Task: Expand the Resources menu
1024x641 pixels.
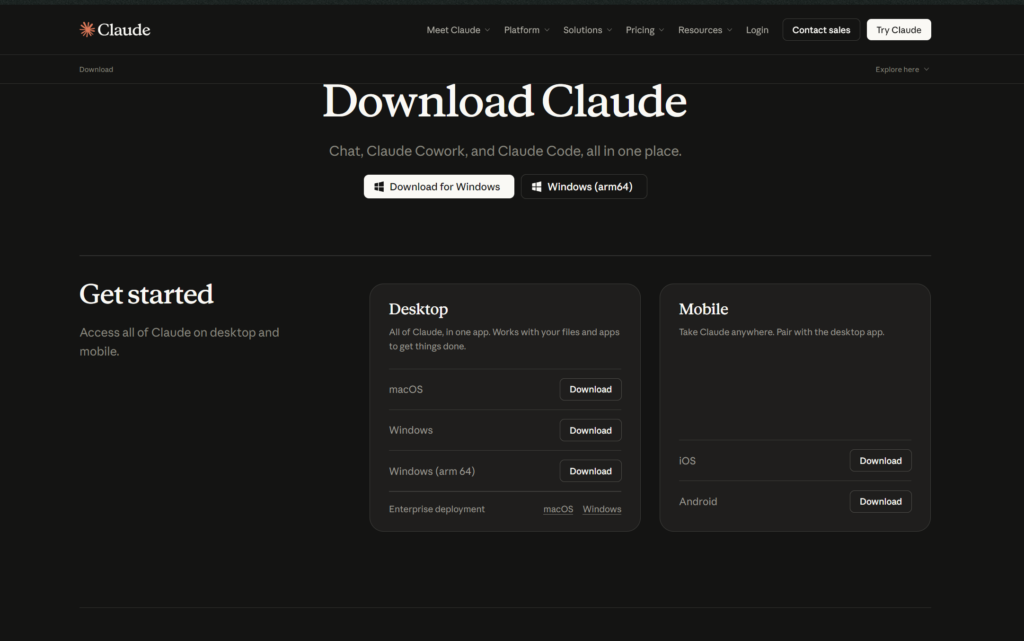Action: 705,30
